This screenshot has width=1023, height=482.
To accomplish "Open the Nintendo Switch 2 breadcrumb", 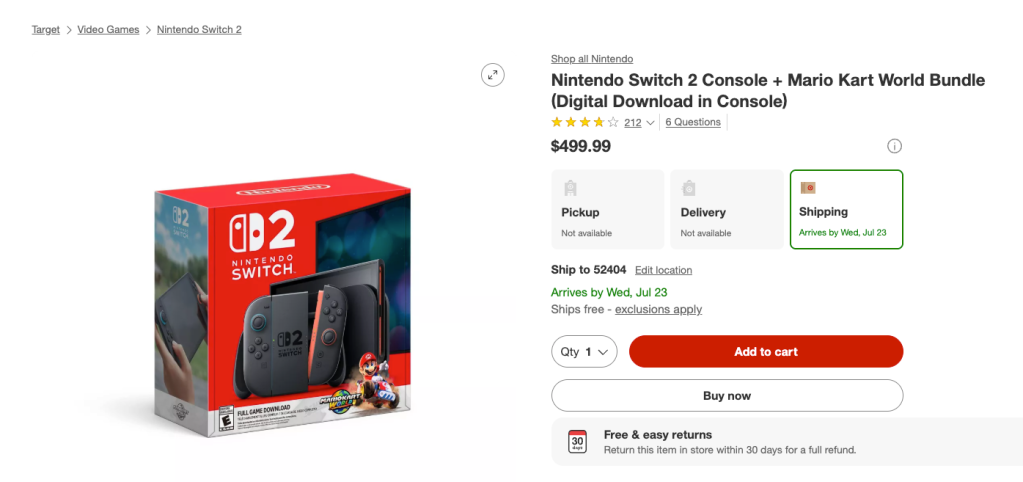I will coord(199,30).
